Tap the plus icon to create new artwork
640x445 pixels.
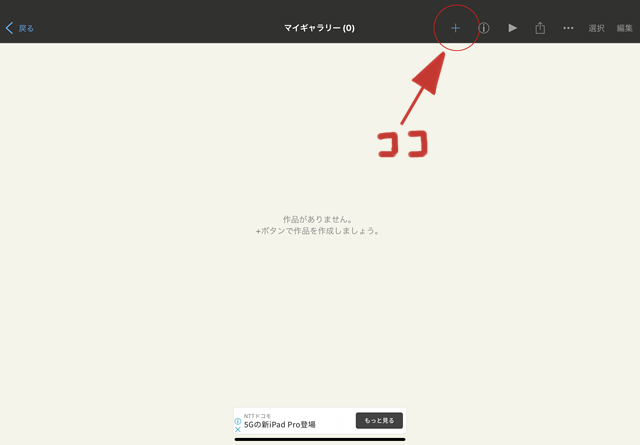click(455, 28)
